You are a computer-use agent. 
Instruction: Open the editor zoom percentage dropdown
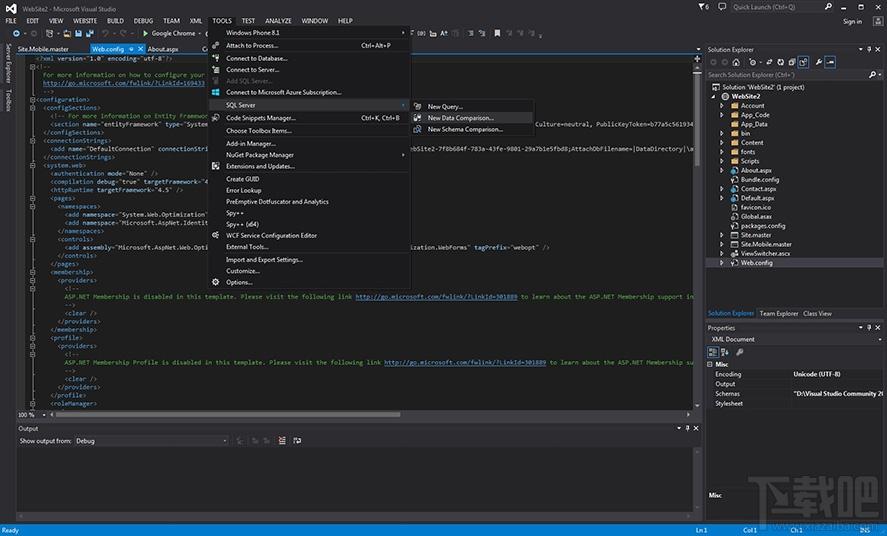tap(44, 415)
